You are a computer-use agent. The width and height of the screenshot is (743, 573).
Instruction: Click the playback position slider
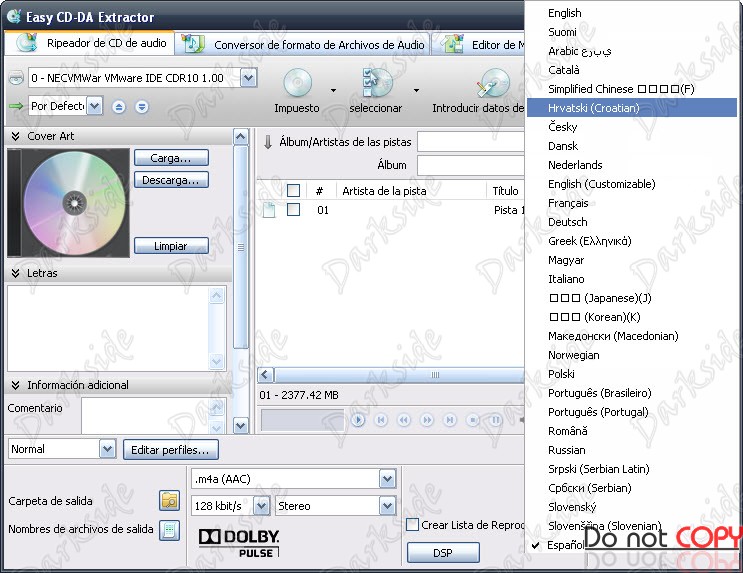coord(302,420)
